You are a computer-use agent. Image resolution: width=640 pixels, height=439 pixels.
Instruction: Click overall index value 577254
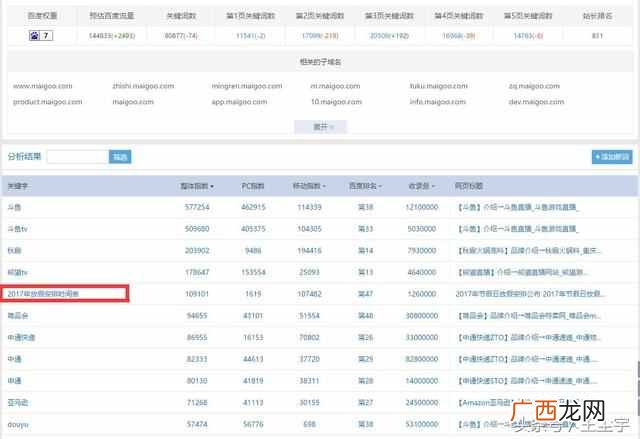pyautogui.click(x=197, y=207)
